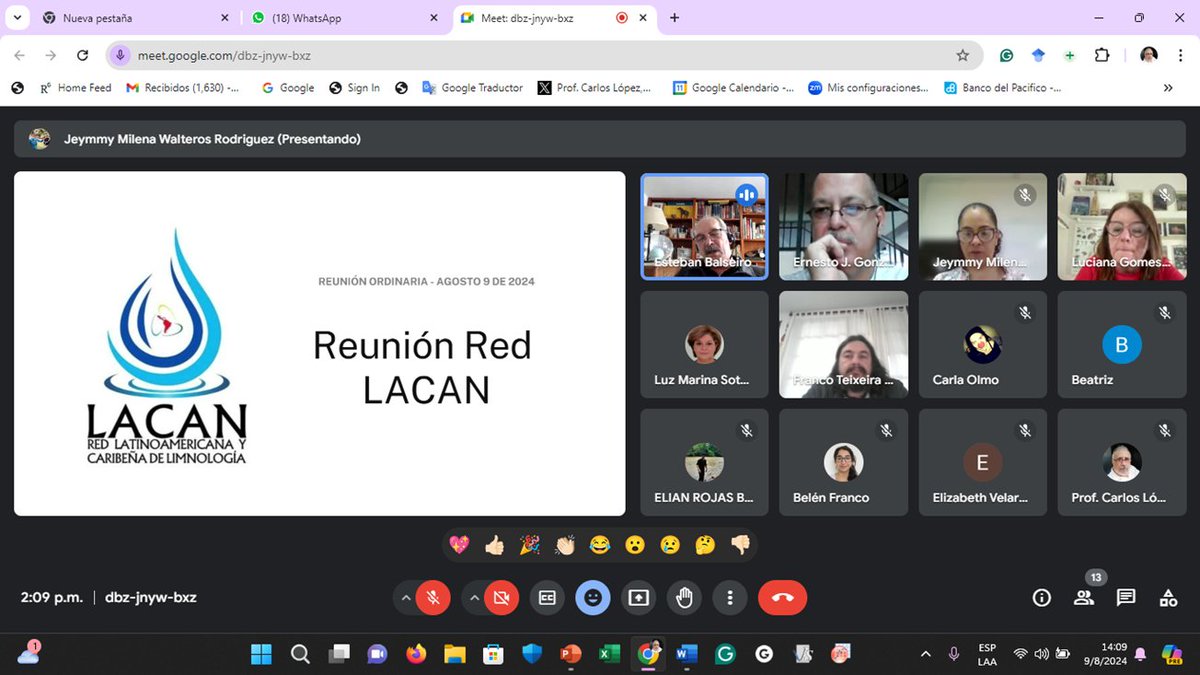Open more options three-dot menu
The height and width of the screenshot is (675, 1200).
(x=731, y=598)
